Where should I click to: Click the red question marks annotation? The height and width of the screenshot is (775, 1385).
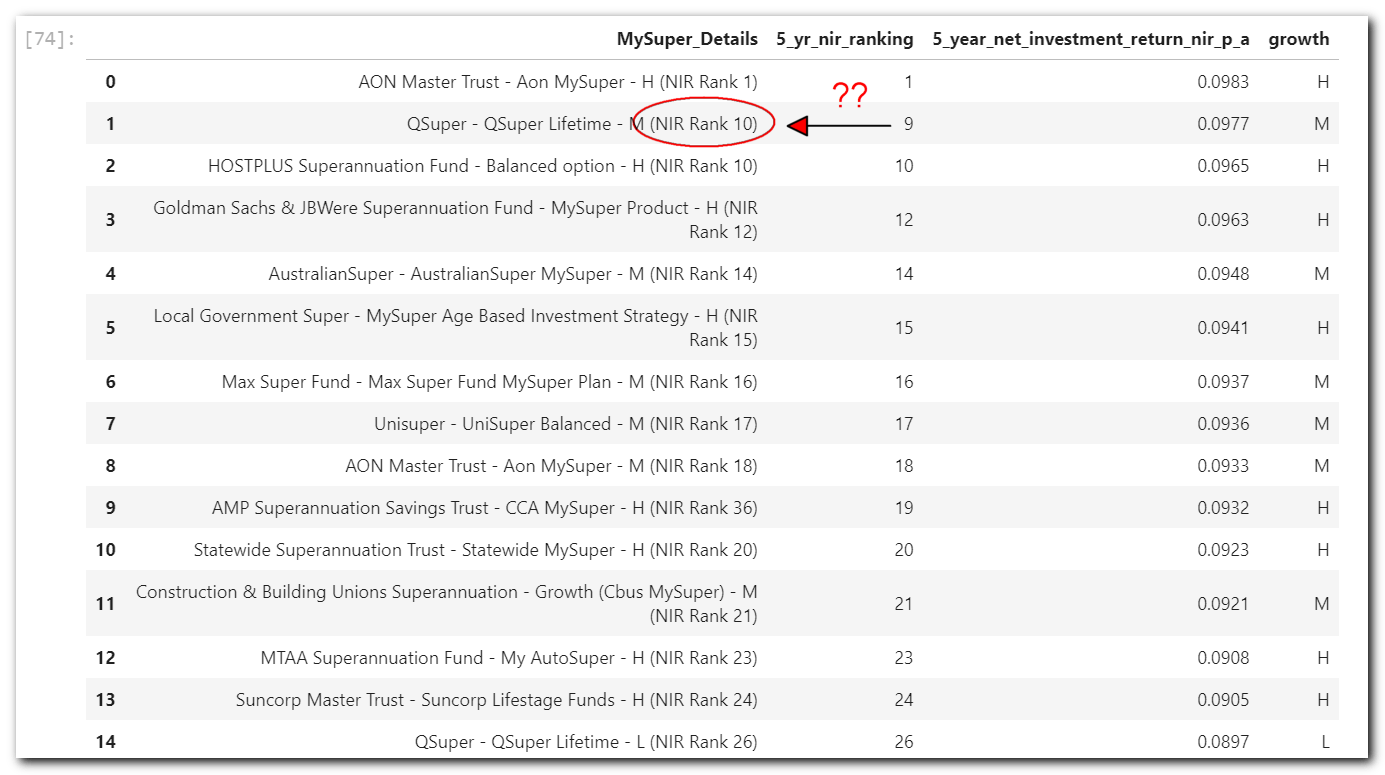(x=850, y=96)
